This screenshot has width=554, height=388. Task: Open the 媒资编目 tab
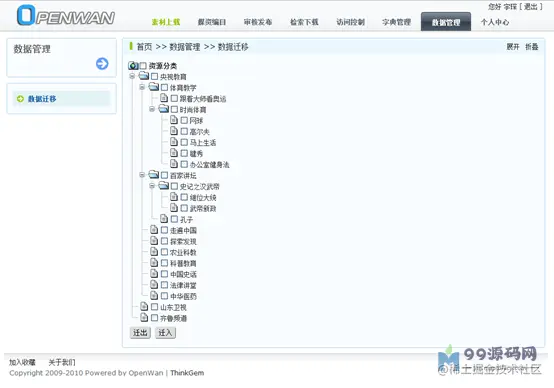[x=212, y=22]
